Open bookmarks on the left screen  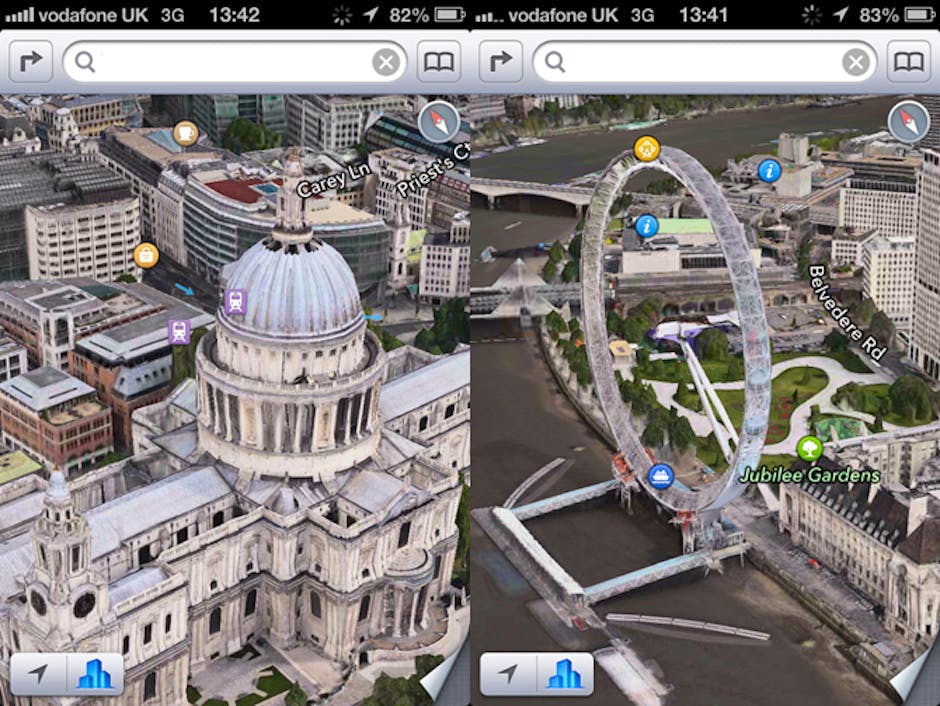coord(439,62)
